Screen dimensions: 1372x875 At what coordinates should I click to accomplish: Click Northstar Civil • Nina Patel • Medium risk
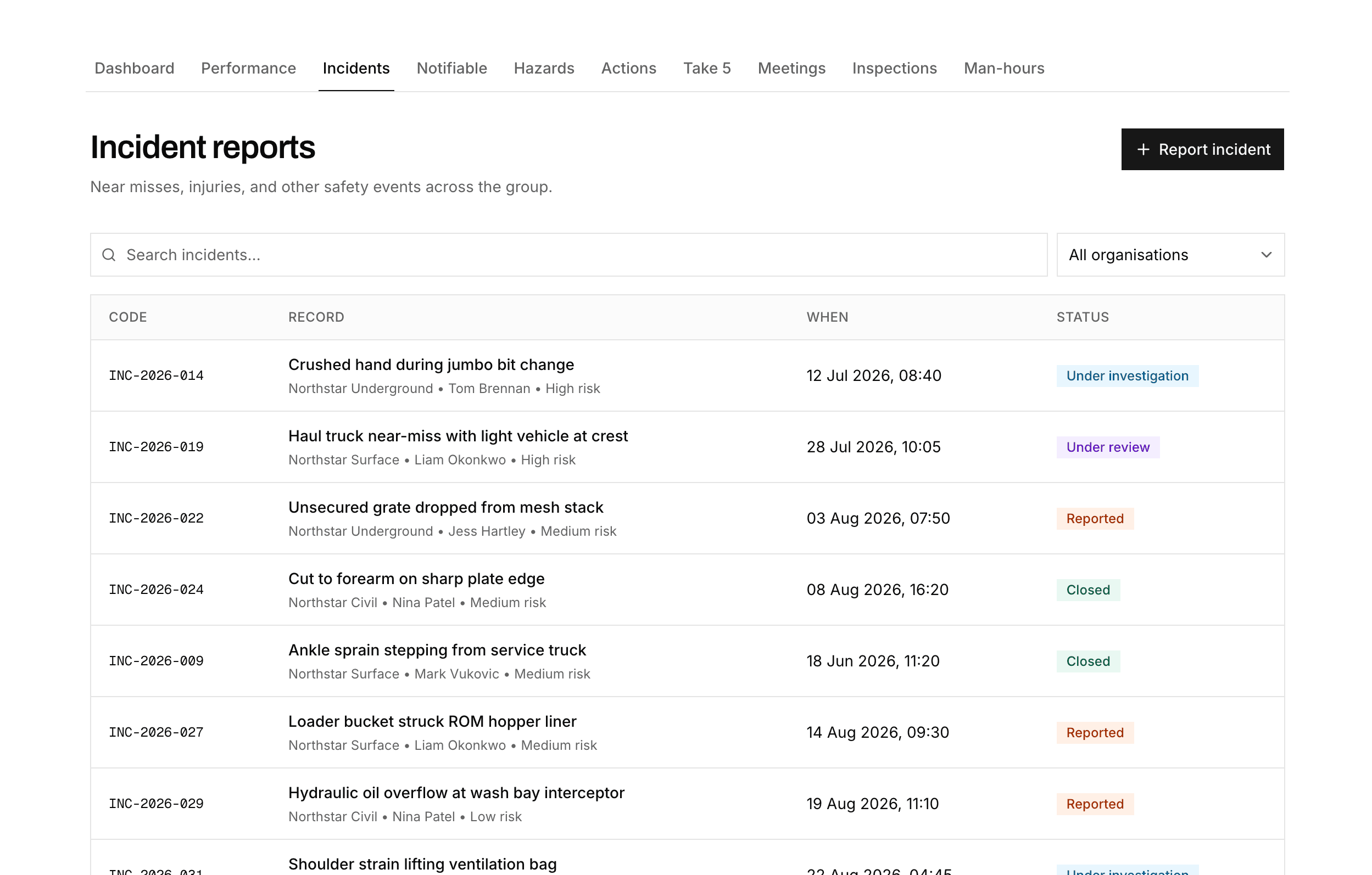pos(417,602)
